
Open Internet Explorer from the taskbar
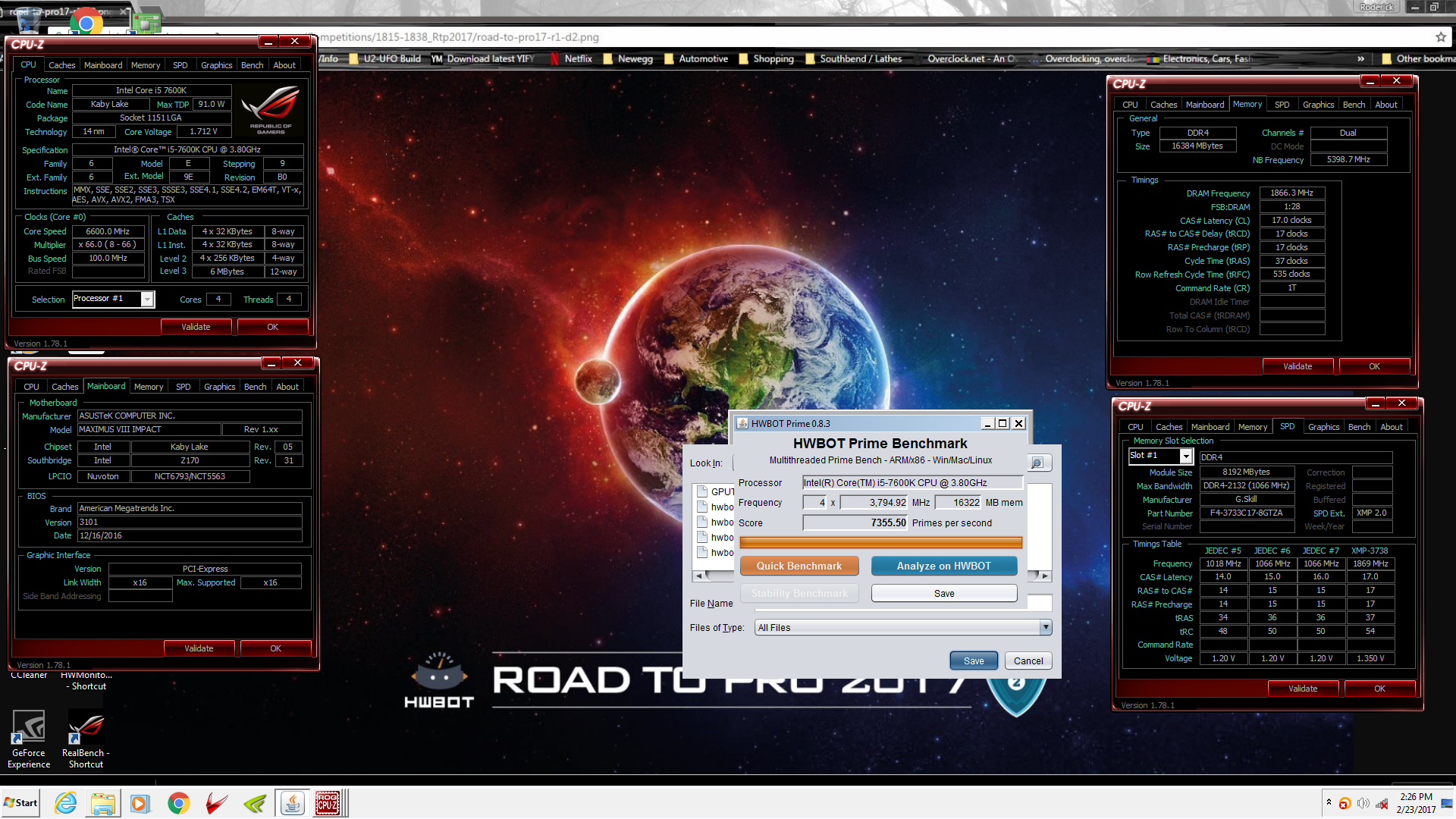[x=66, y=803]
